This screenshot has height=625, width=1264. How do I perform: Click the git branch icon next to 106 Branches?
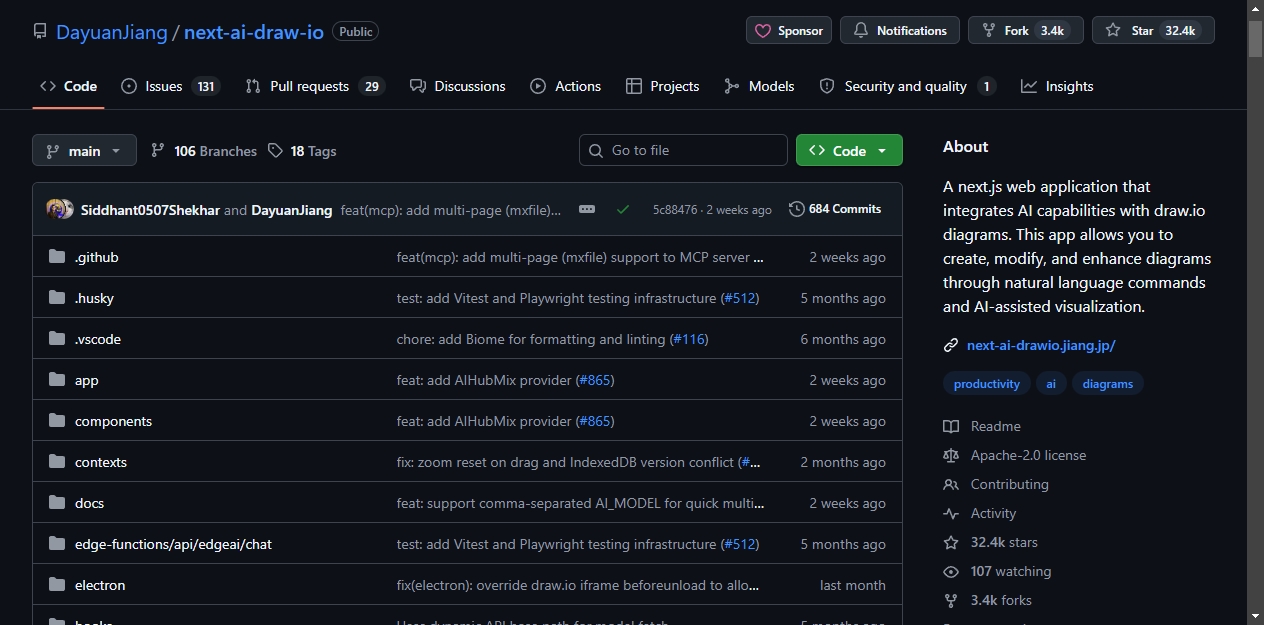pyautogui.click(x=158, y=151)
